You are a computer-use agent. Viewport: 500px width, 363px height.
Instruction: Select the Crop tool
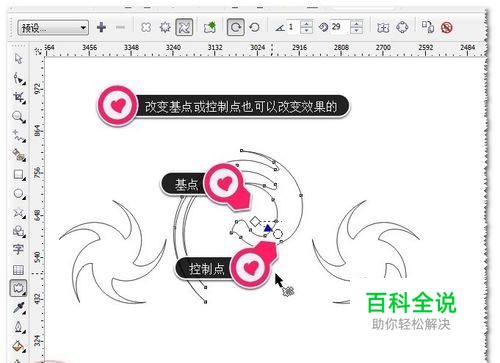(x=19, y=97)
